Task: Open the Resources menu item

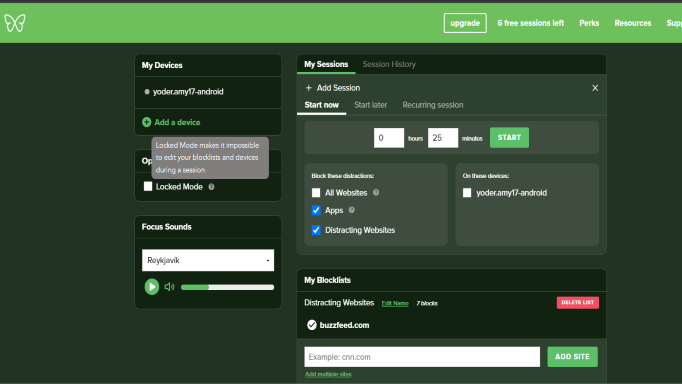Action: coord(633,23)
